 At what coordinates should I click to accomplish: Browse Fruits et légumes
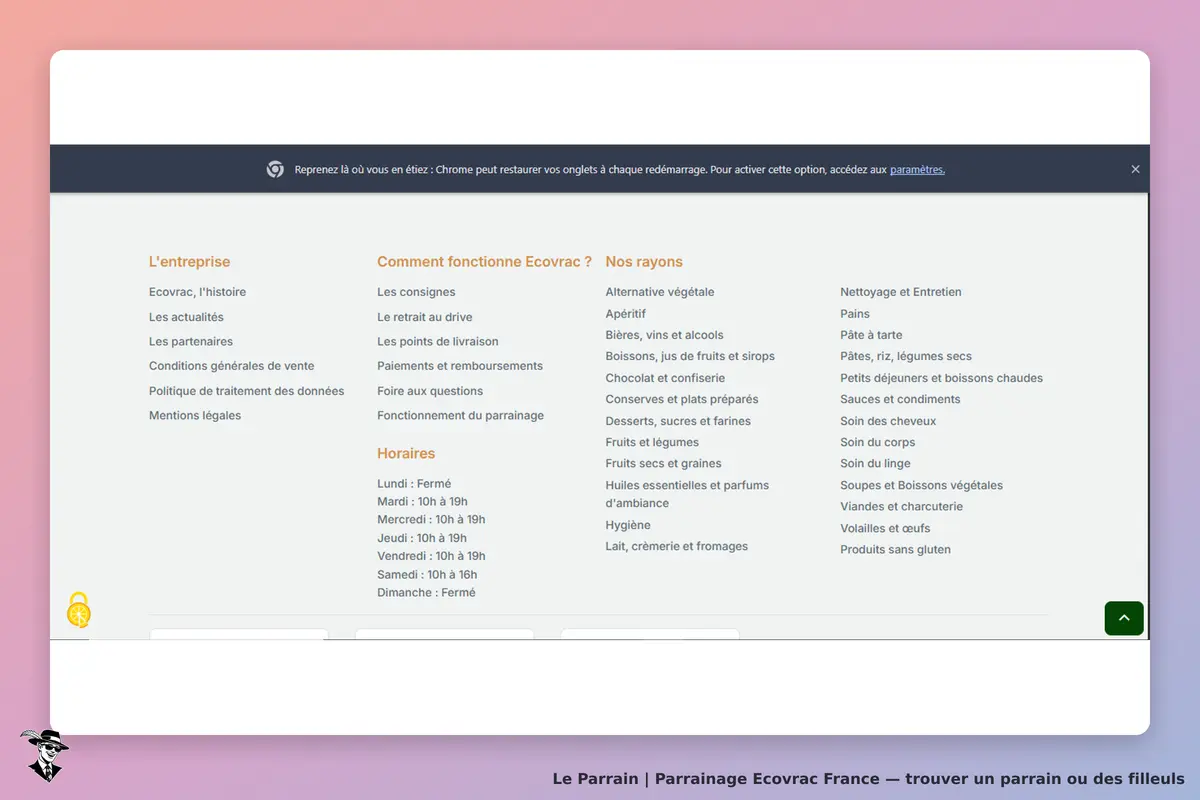coord(652,442)
